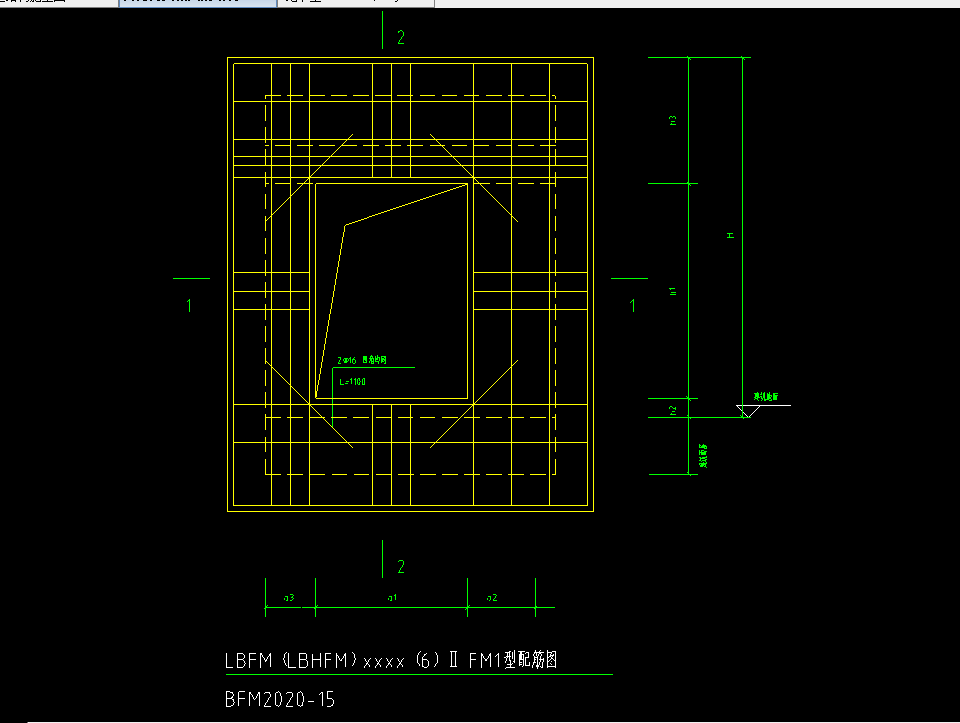The width and height of the screenshot is (960, 723).
Task: Click the white elevation triangle symbol
Action: [x=748, y=411]
